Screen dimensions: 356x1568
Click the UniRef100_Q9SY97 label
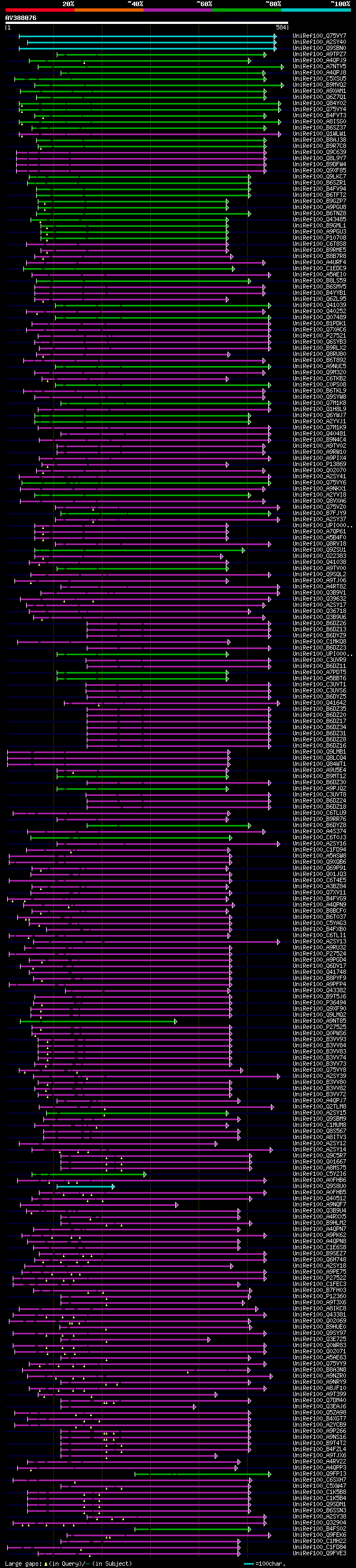[319, 1333]
